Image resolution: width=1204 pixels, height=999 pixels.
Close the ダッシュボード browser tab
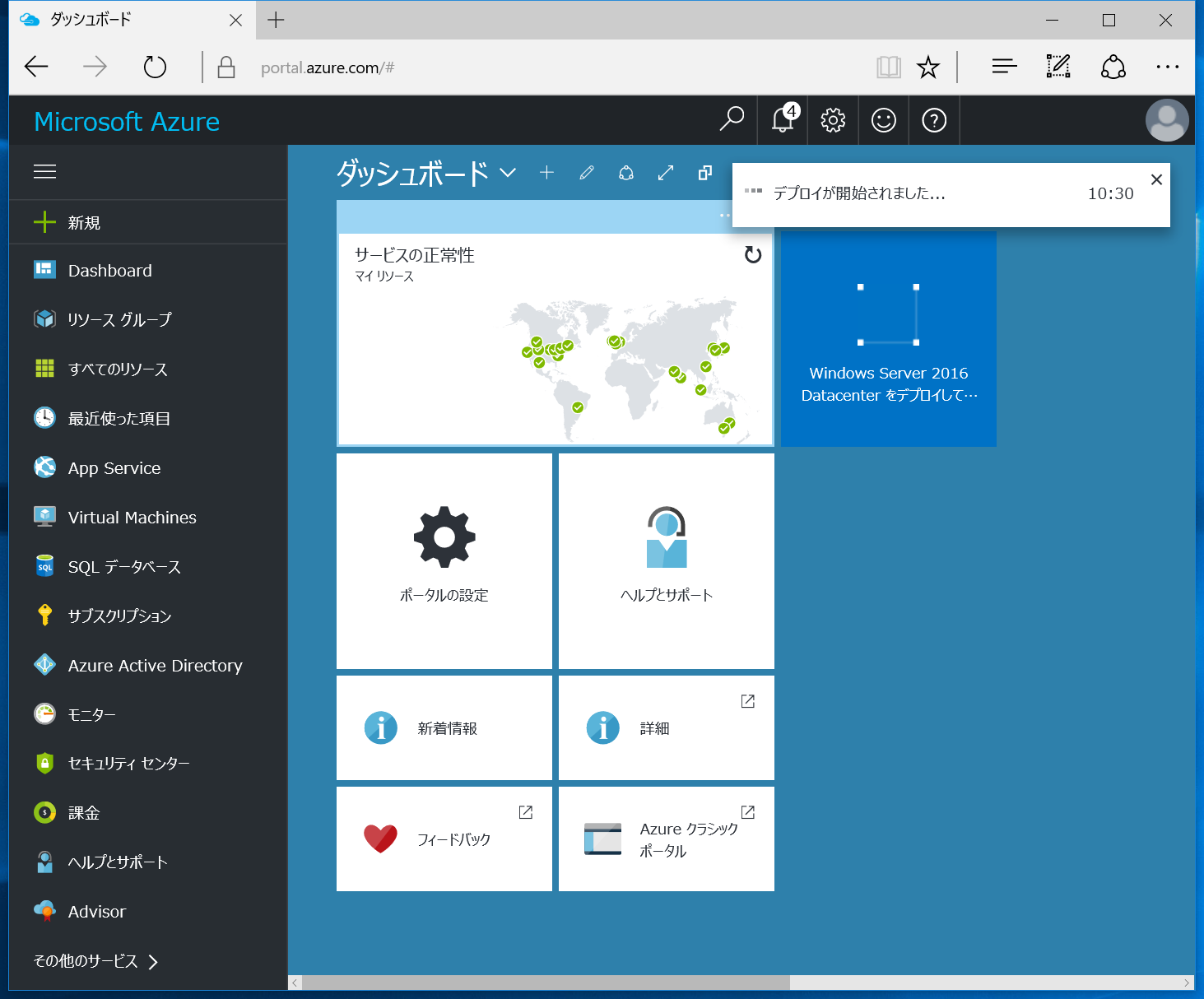[236, 20]
